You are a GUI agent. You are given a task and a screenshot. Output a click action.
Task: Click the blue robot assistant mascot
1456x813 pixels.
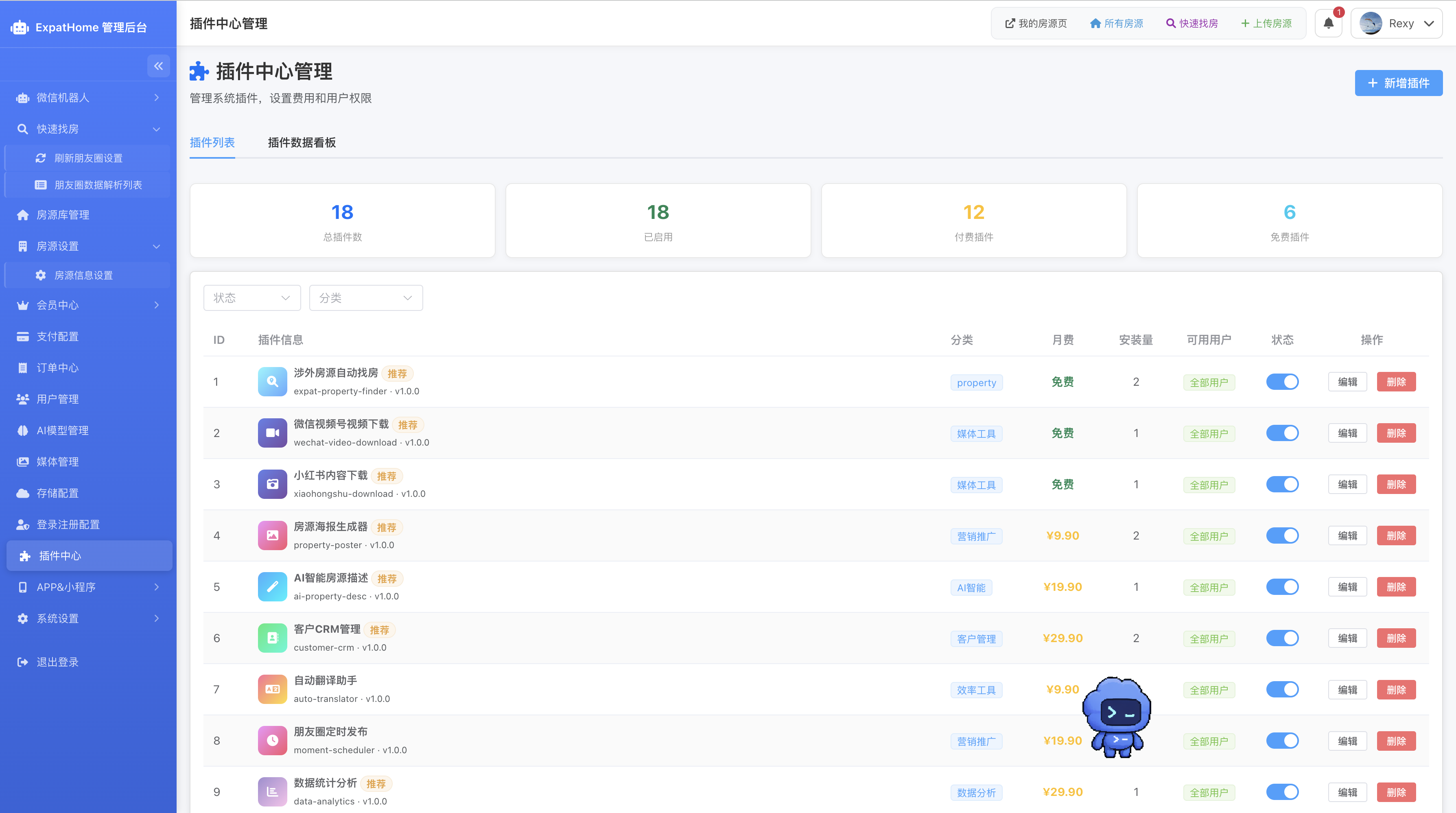1117,717
